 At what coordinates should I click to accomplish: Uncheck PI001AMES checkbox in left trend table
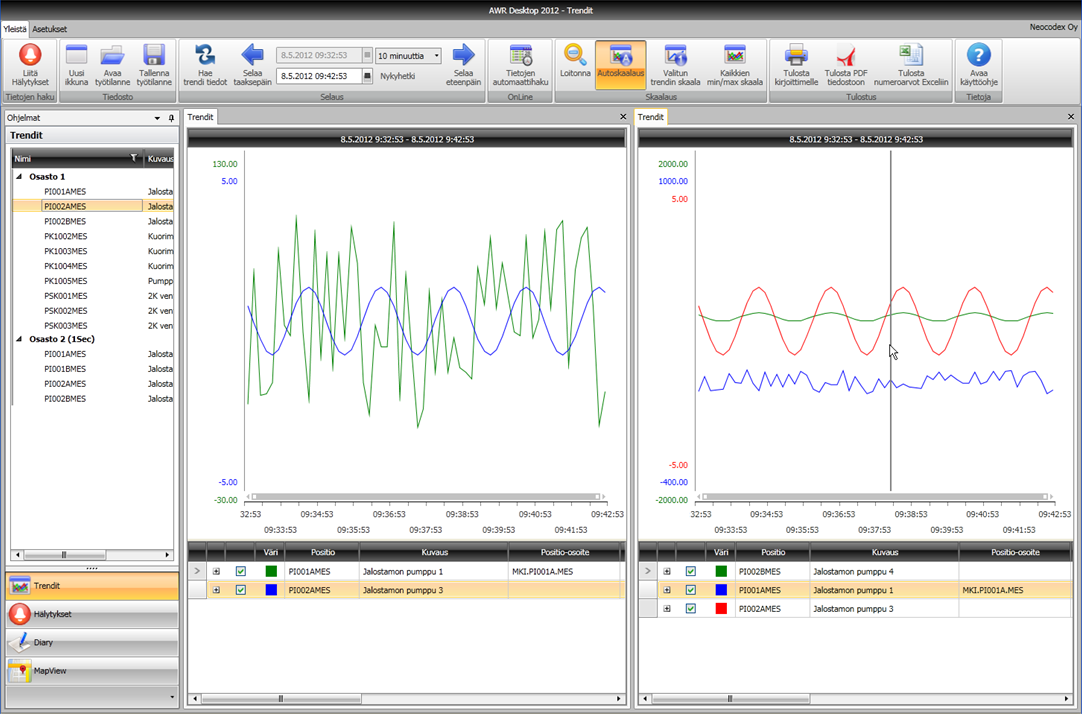[240, 571]
